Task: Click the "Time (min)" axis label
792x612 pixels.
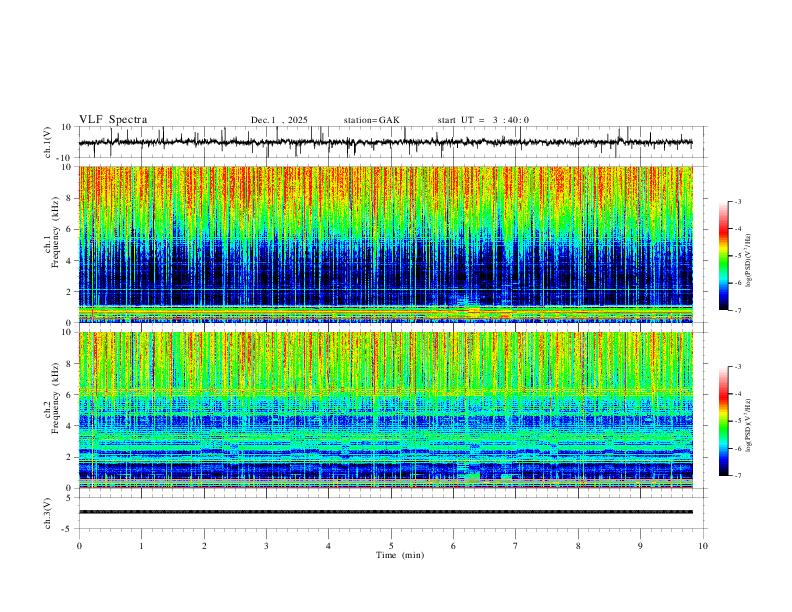Action: click(x=400, y=555)
